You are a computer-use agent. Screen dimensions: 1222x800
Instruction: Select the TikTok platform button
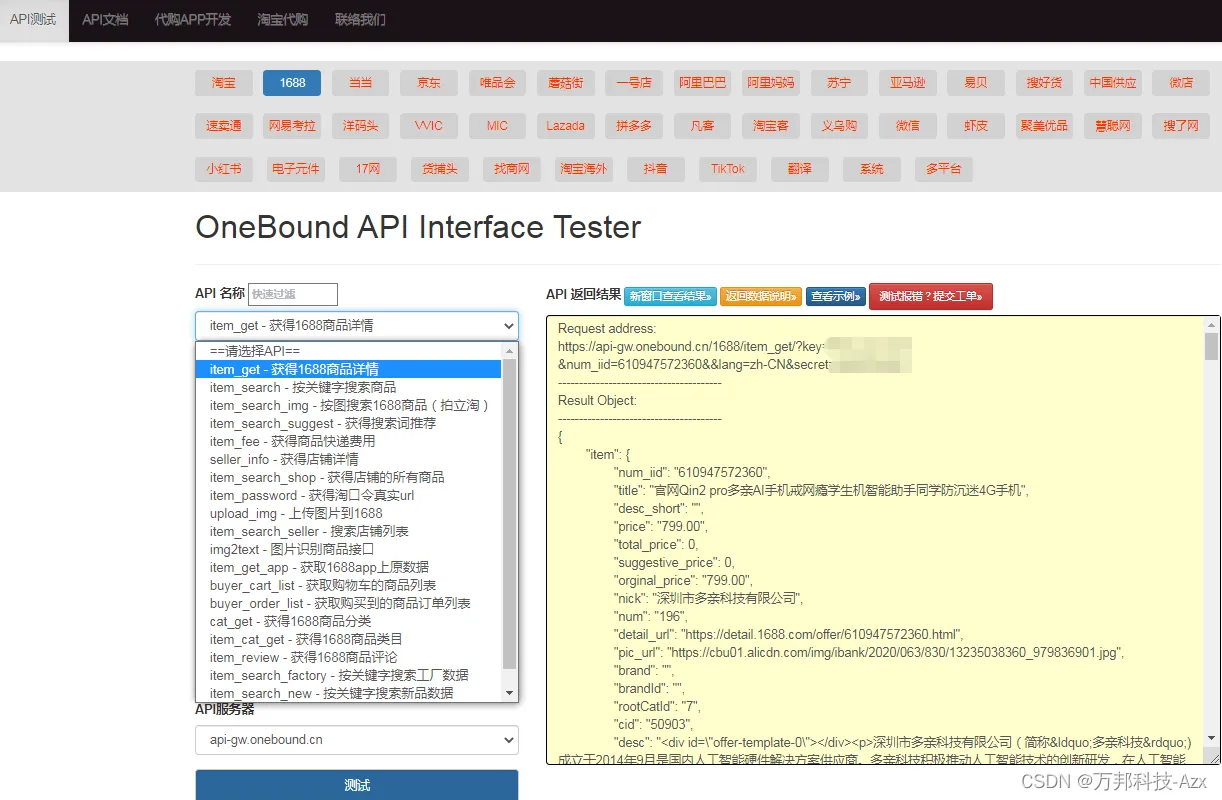(x=728, y=169)
